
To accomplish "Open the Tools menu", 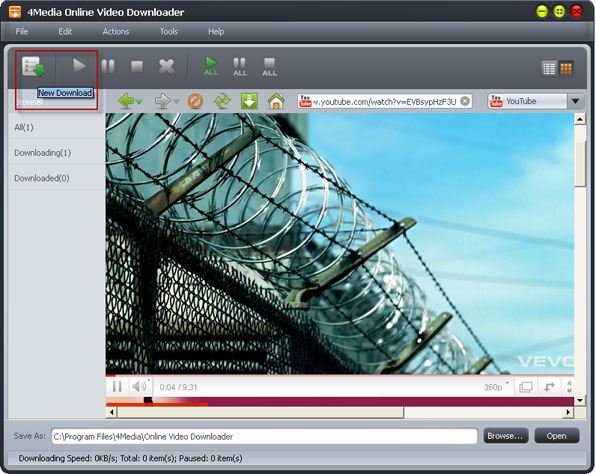I will click(x=169, y=32).
